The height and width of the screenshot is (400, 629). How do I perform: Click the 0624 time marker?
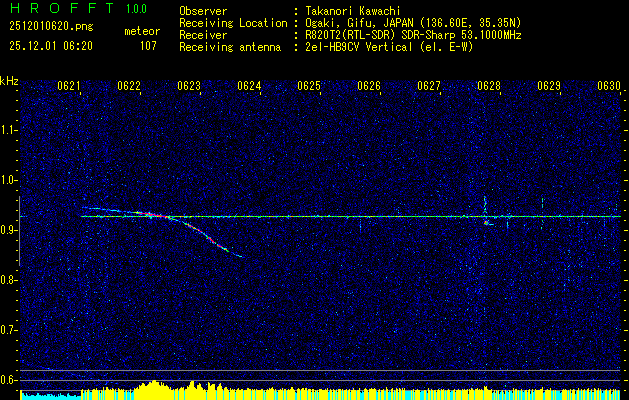pyautogui.click(x=249, y=86)
